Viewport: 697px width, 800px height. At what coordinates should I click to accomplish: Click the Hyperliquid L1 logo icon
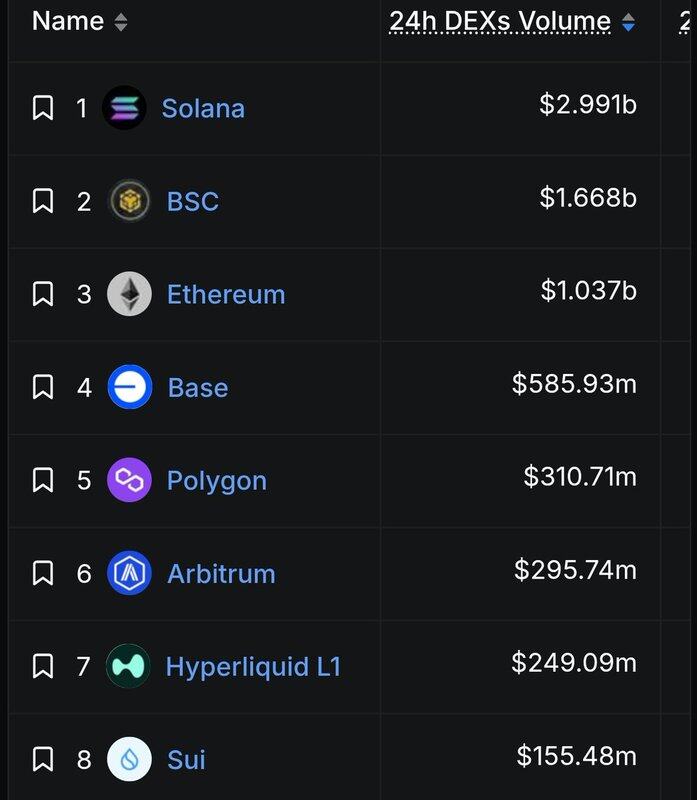tap(129, 666)
